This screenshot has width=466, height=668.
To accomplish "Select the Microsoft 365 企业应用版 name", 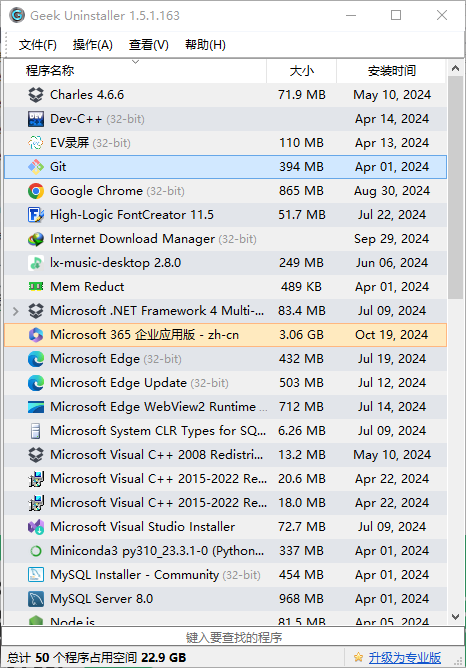I will (144, 335).
